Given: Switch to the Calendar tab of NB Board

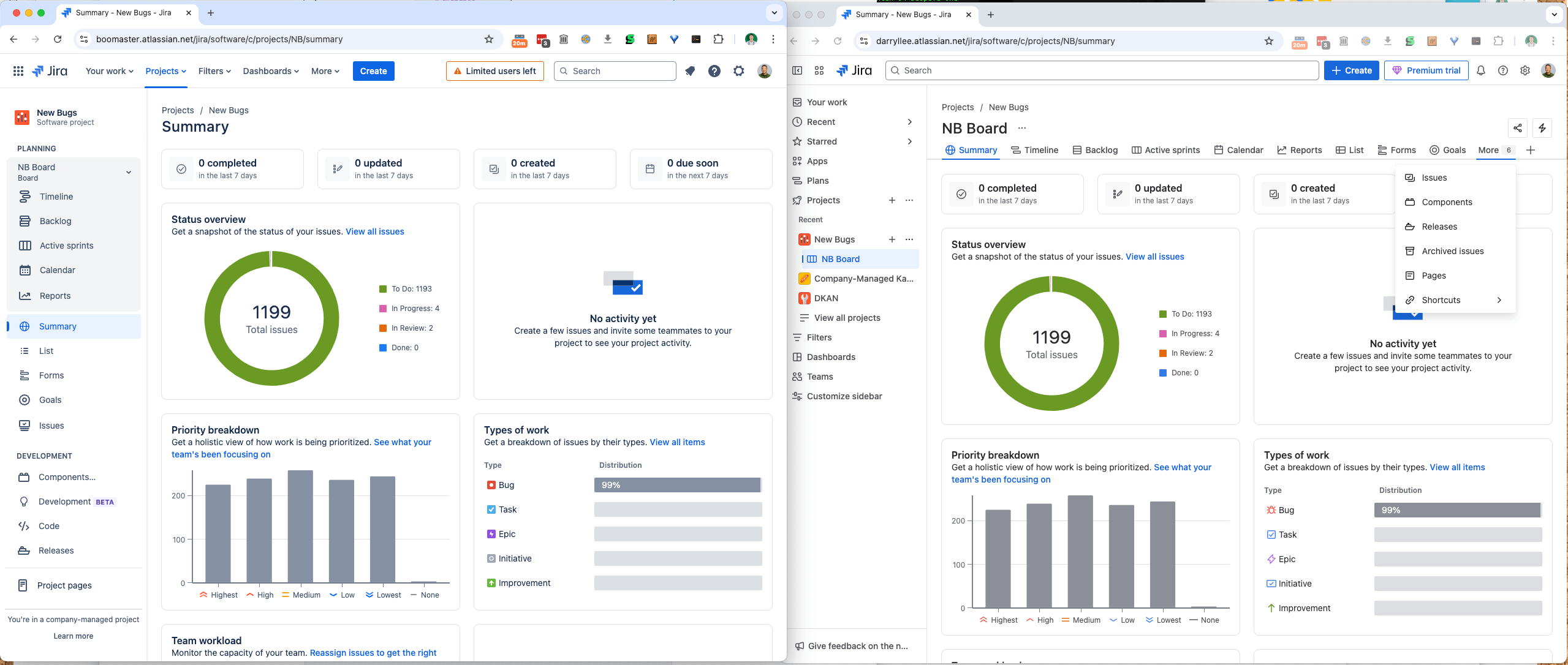Looking at the screenshot, I should tap(1238, 150).
